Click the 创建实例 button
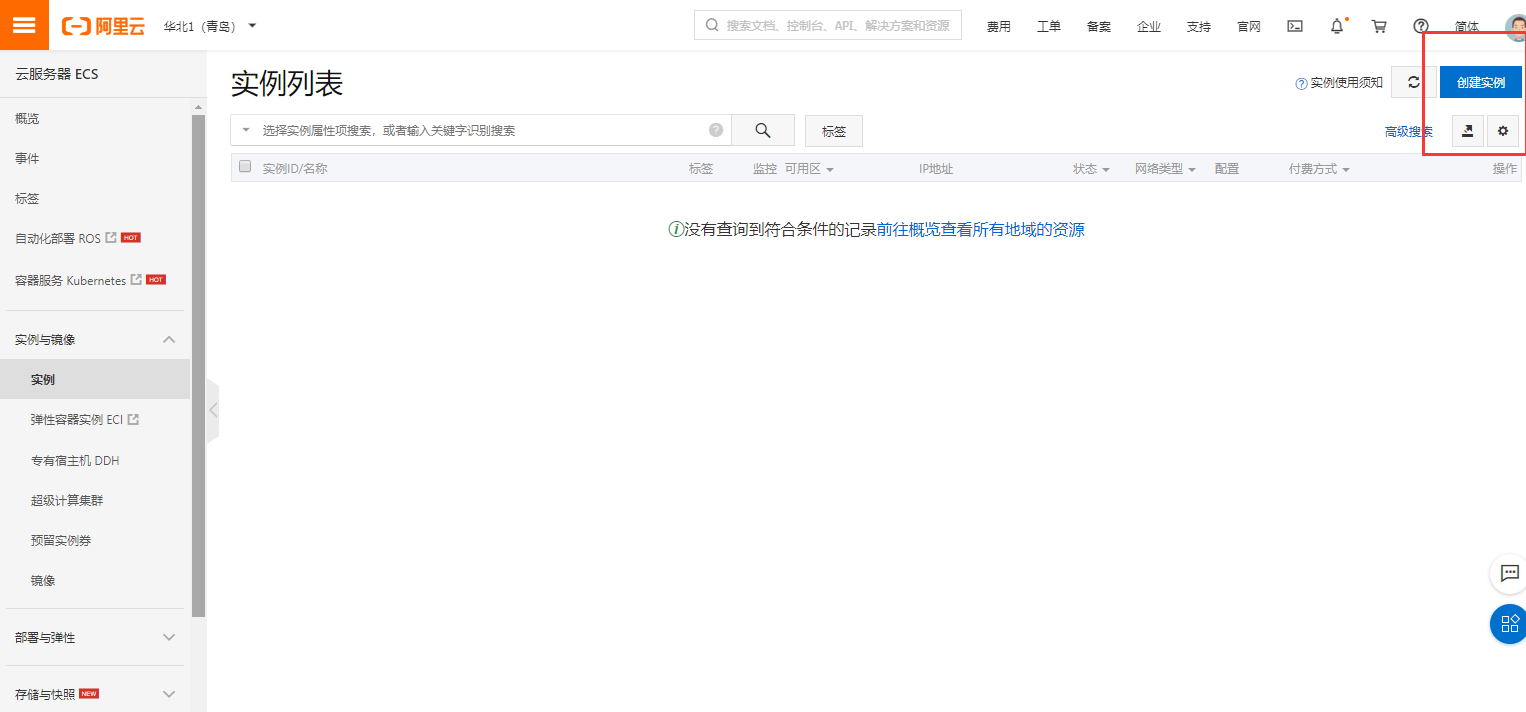Viewport: 1526px width, 712px height. [x=1480, y=82]
